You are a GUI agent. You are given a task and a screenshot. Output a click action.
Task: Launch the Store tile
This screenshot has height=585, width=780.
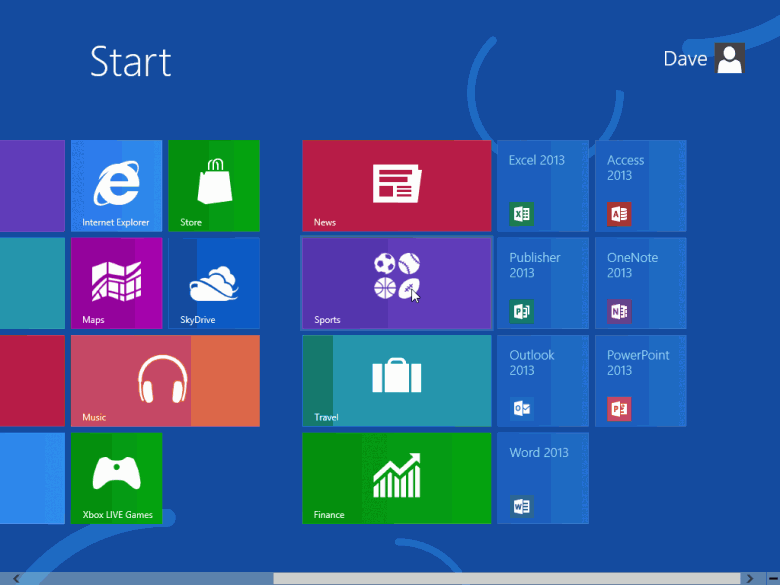tap(214, 186)
